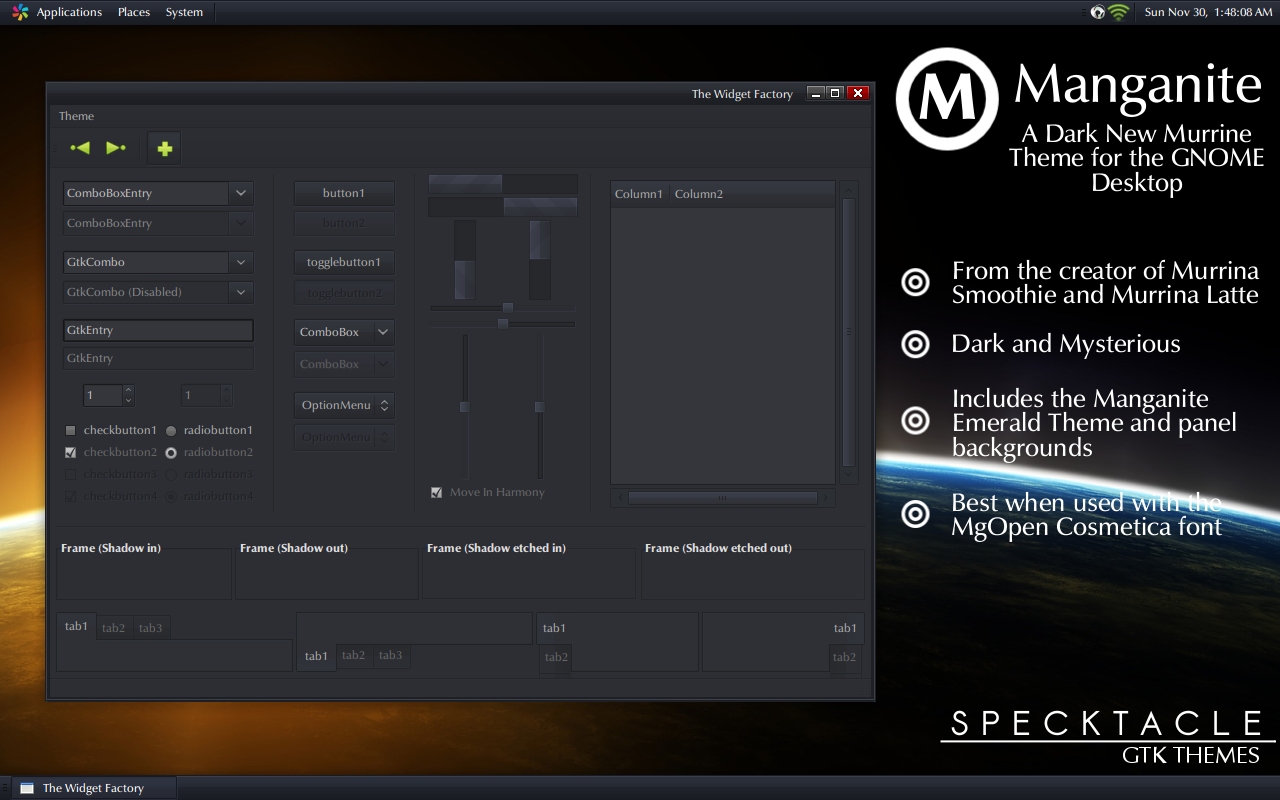Click the horizontal scrollbar right arrow

826,497
